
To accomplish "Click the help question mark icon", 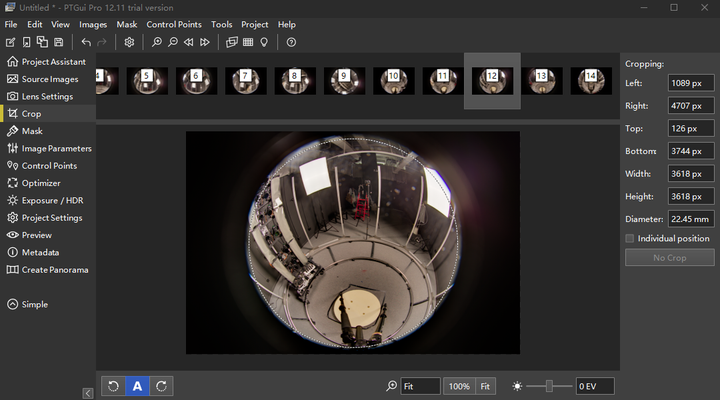I will (291, 42).
